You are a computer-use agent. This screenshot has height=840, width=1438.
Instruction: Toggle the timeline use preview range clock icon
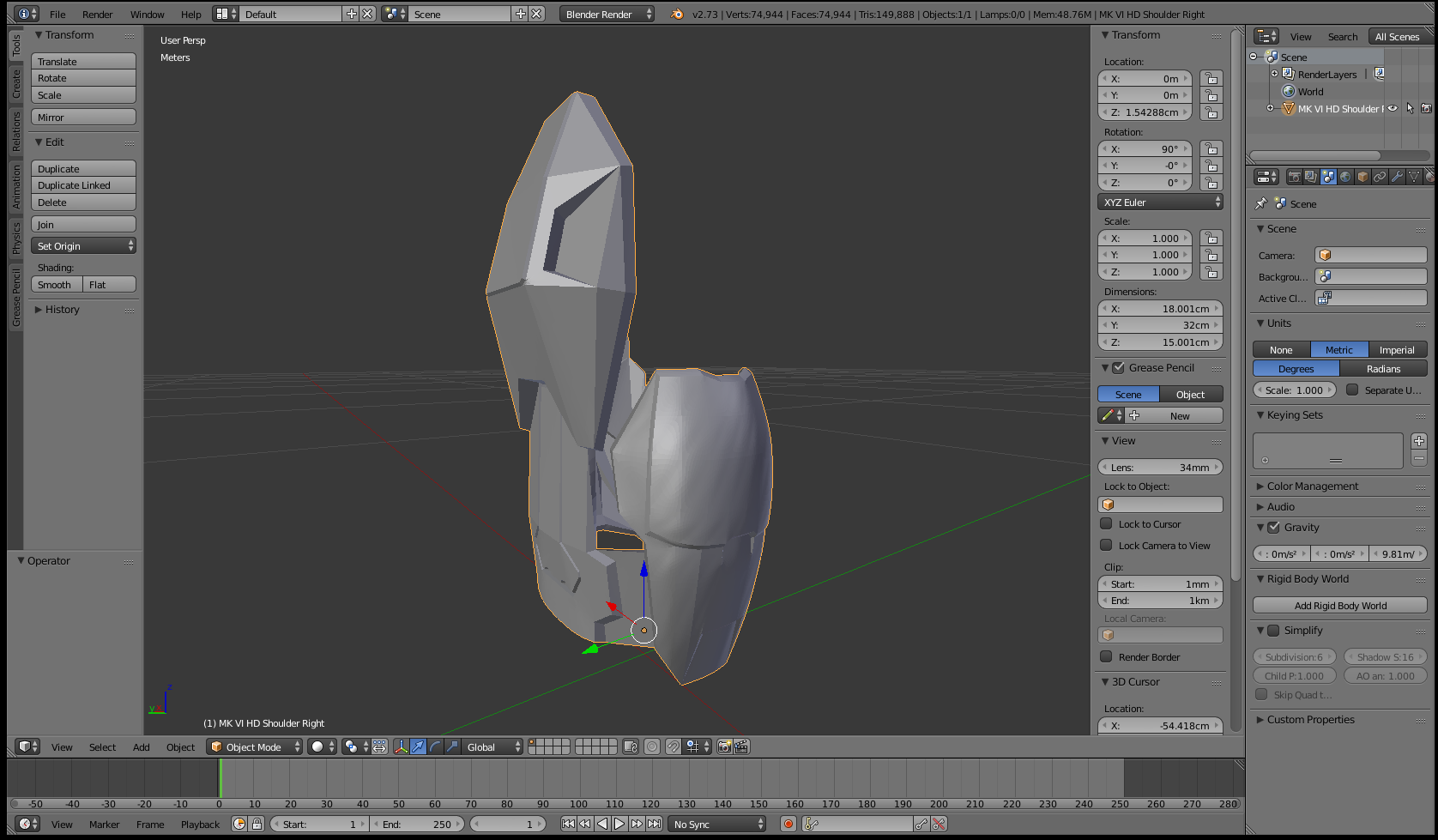point(239,825)
